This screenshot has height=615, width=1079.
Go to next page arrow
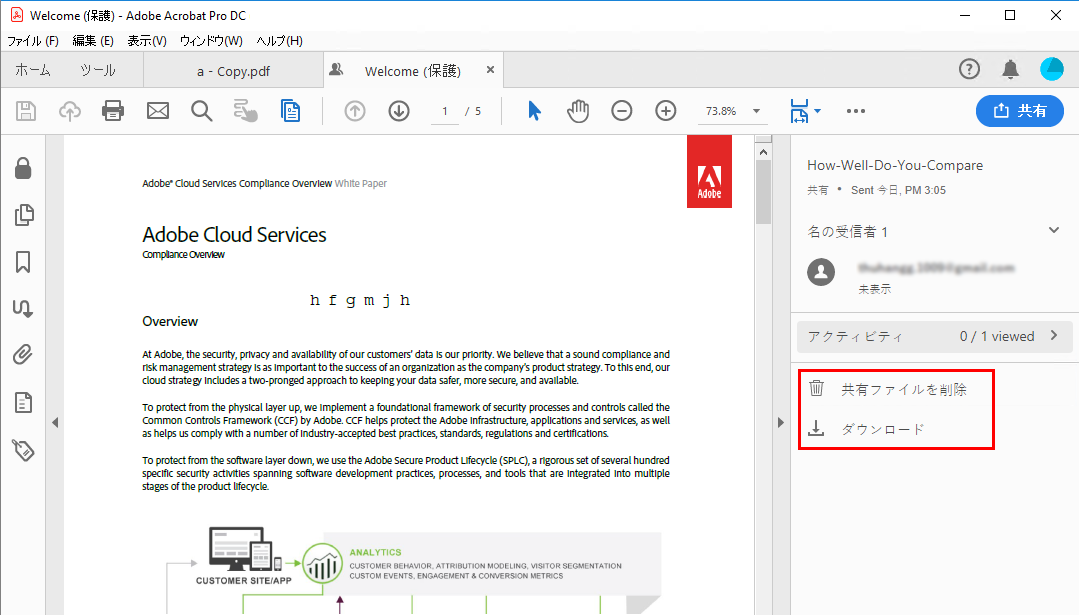(399, 111)
